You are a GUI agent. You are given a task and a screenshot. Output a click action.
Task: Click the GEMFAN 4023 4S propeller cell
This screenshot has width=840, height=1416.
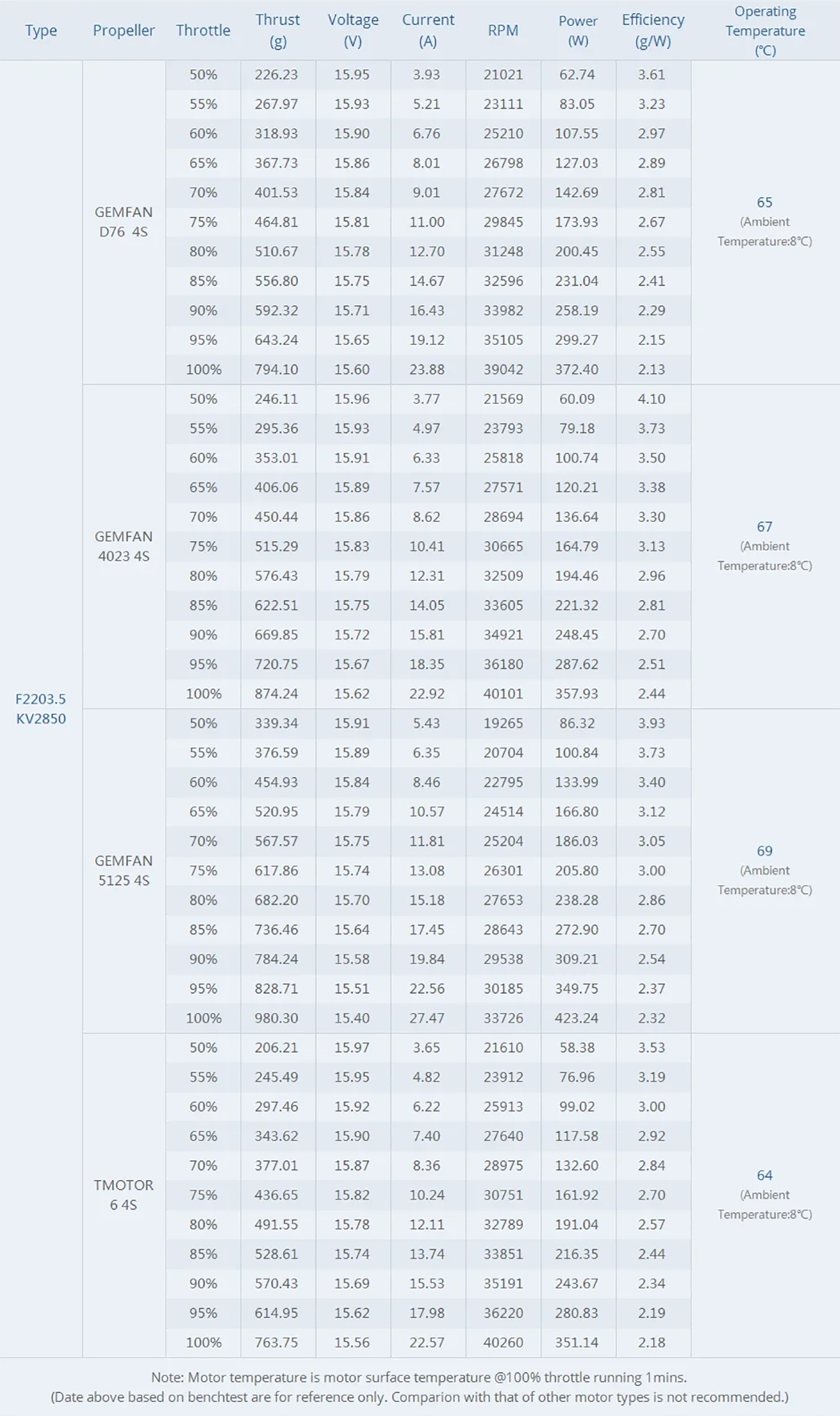pyautogui.click(x=124, y=546)
